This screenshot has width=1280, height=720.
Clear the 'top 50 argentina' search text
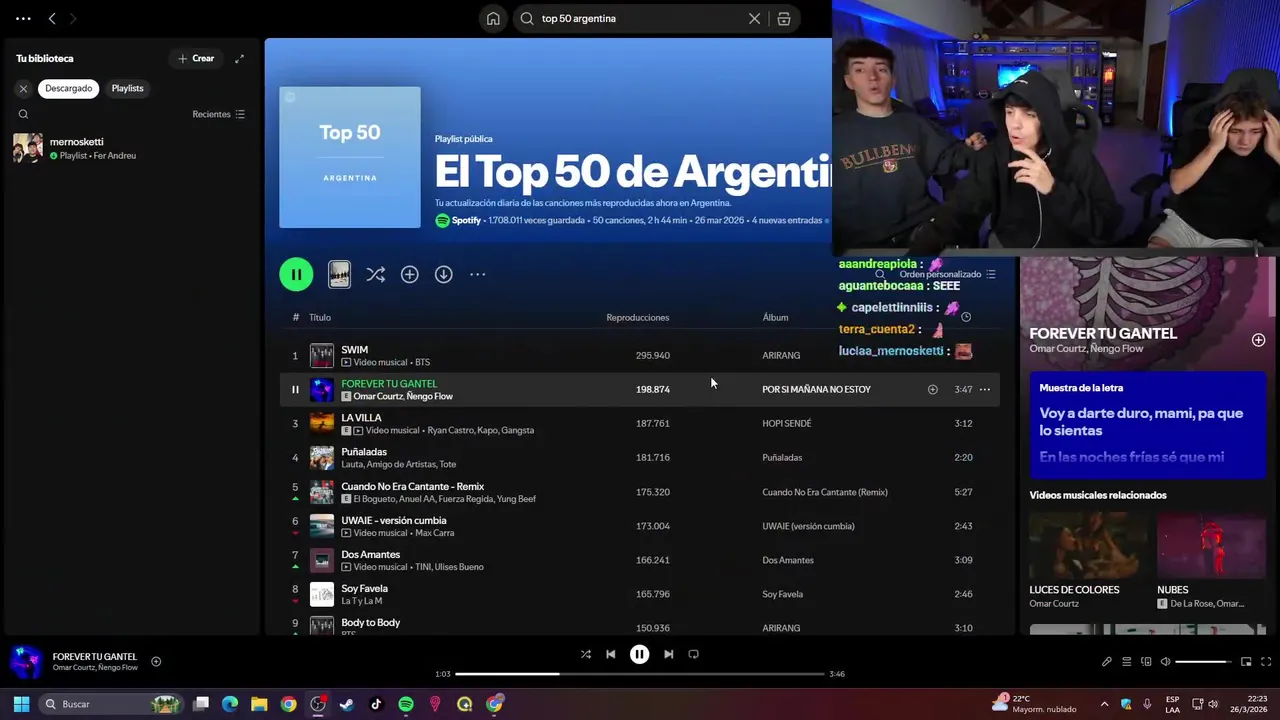[x=754, y=18]
